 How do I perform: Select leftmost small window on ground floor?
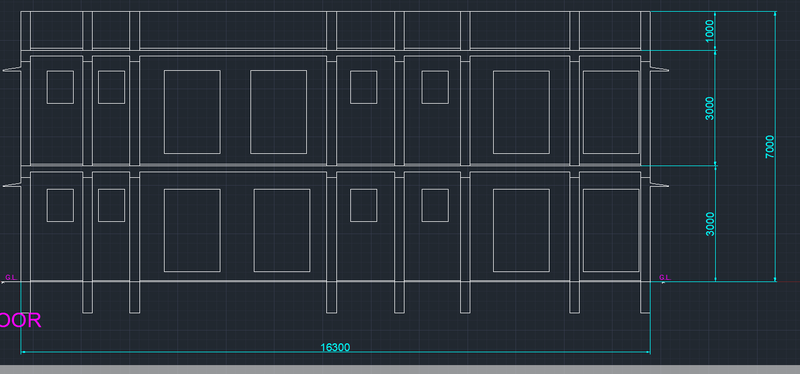[60, 205]
